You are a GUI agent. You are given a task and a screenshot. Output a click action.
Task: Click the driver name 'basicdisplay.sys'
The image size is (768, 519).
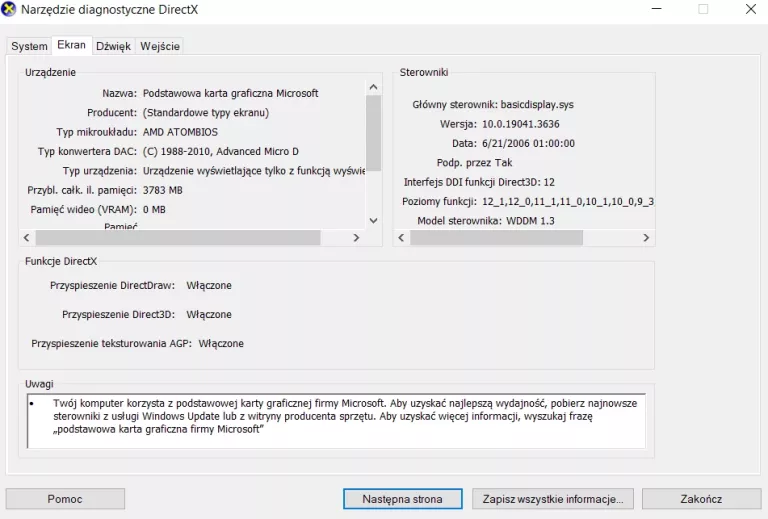[537, 104]
